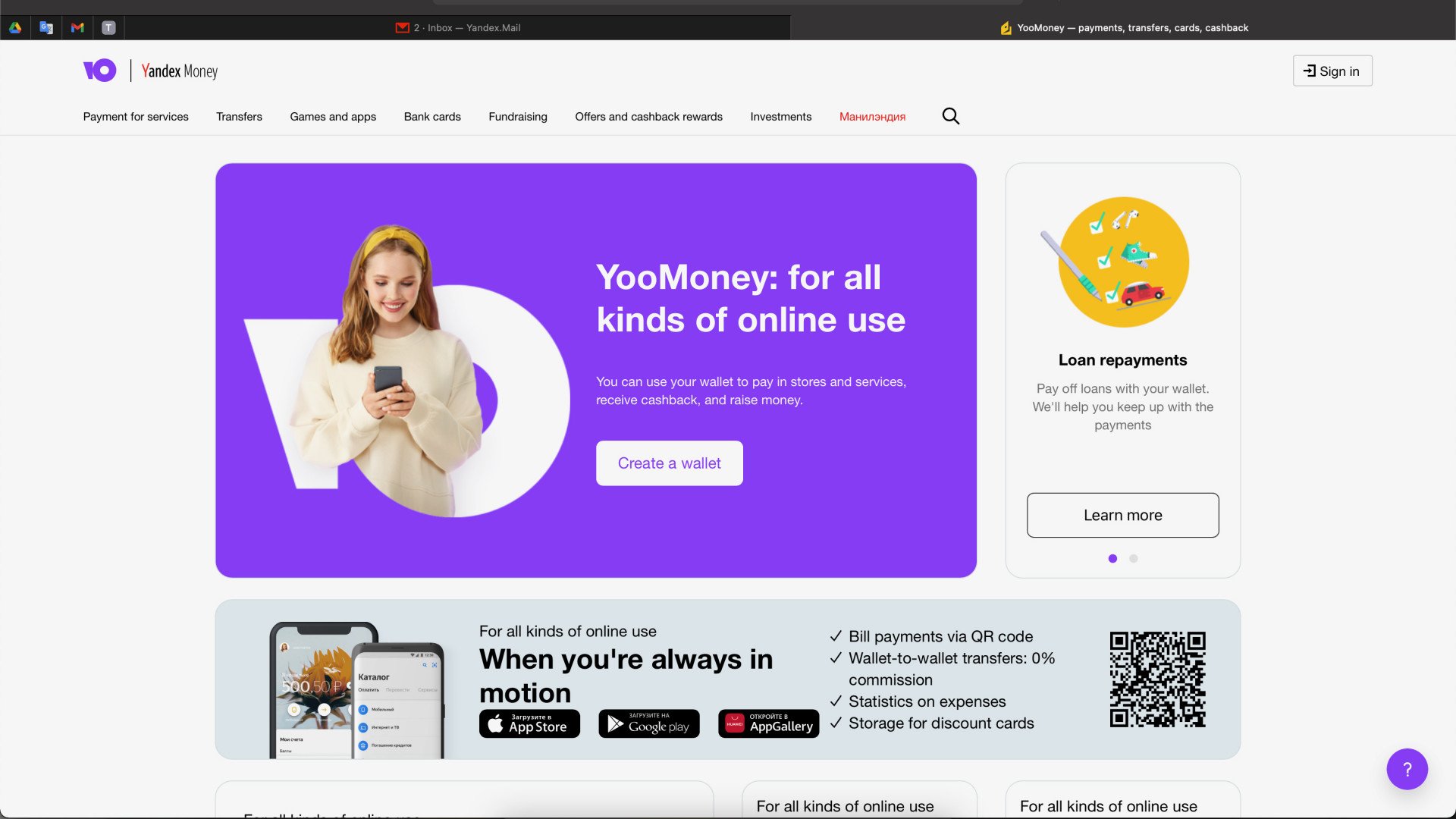Switch to the Yandex.Mail Inbox tab

(457, 27)
